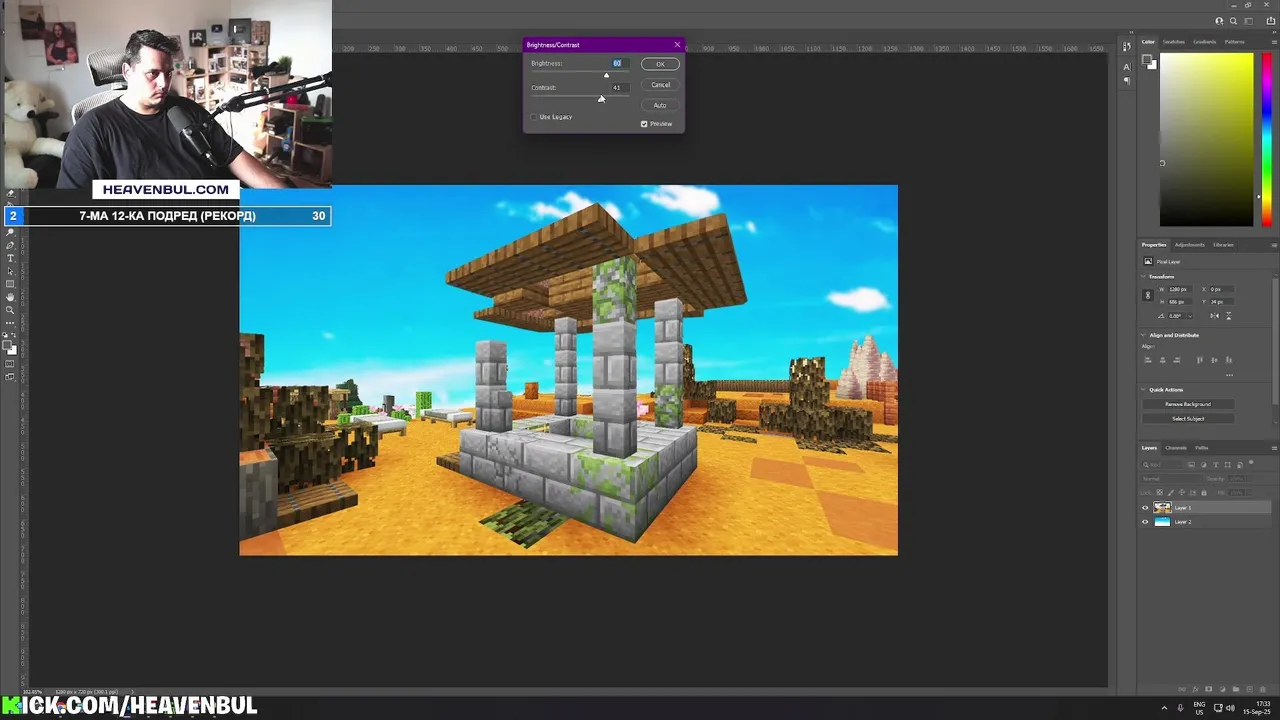The height and width of the screenshot is (720, 1280).
Task: Select the Path Selection arrow tool
Action: pyautogui.click(x=10, y=271)
